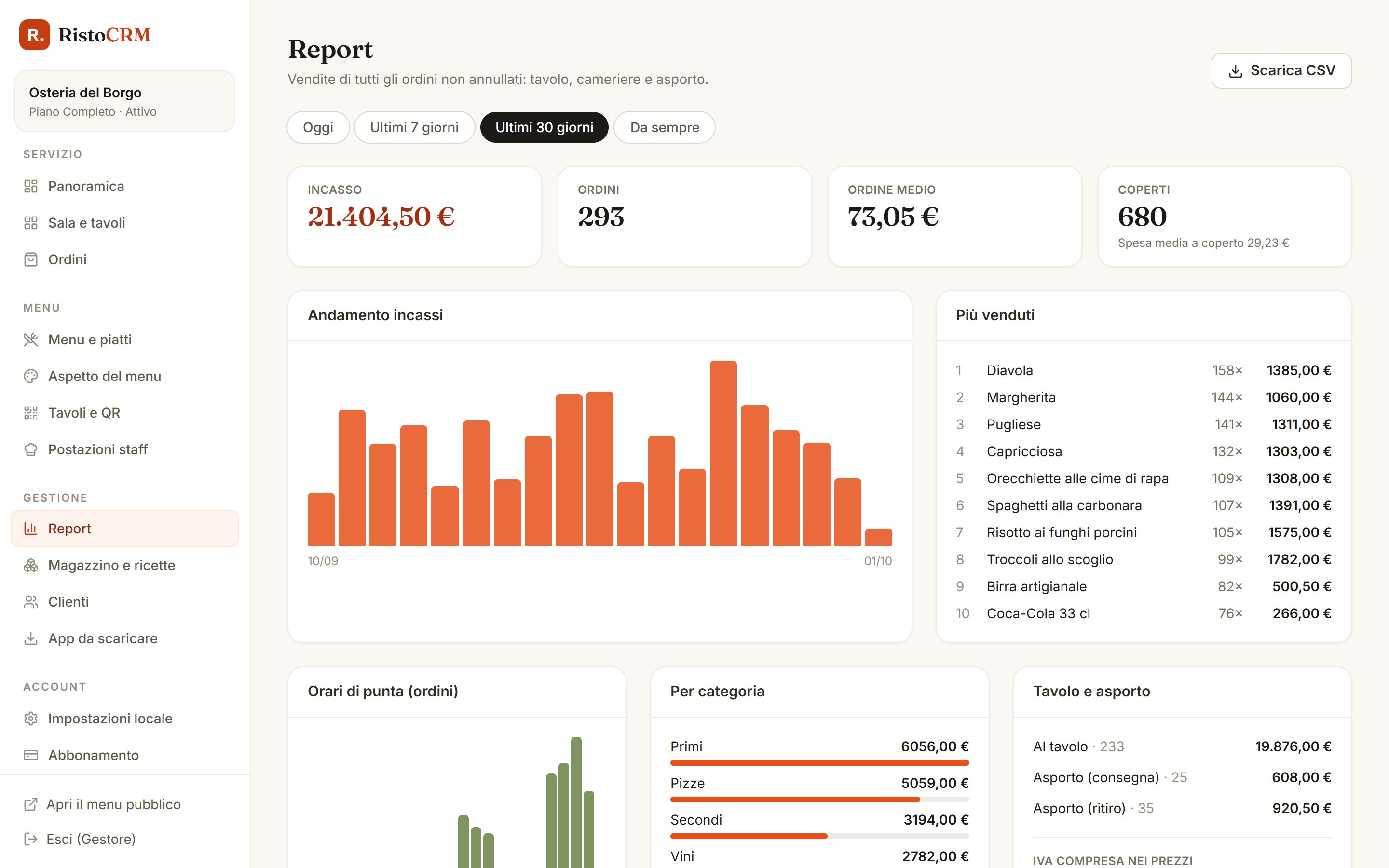
Task: Select the Oggi time range filter
Action: coord(318,127)
